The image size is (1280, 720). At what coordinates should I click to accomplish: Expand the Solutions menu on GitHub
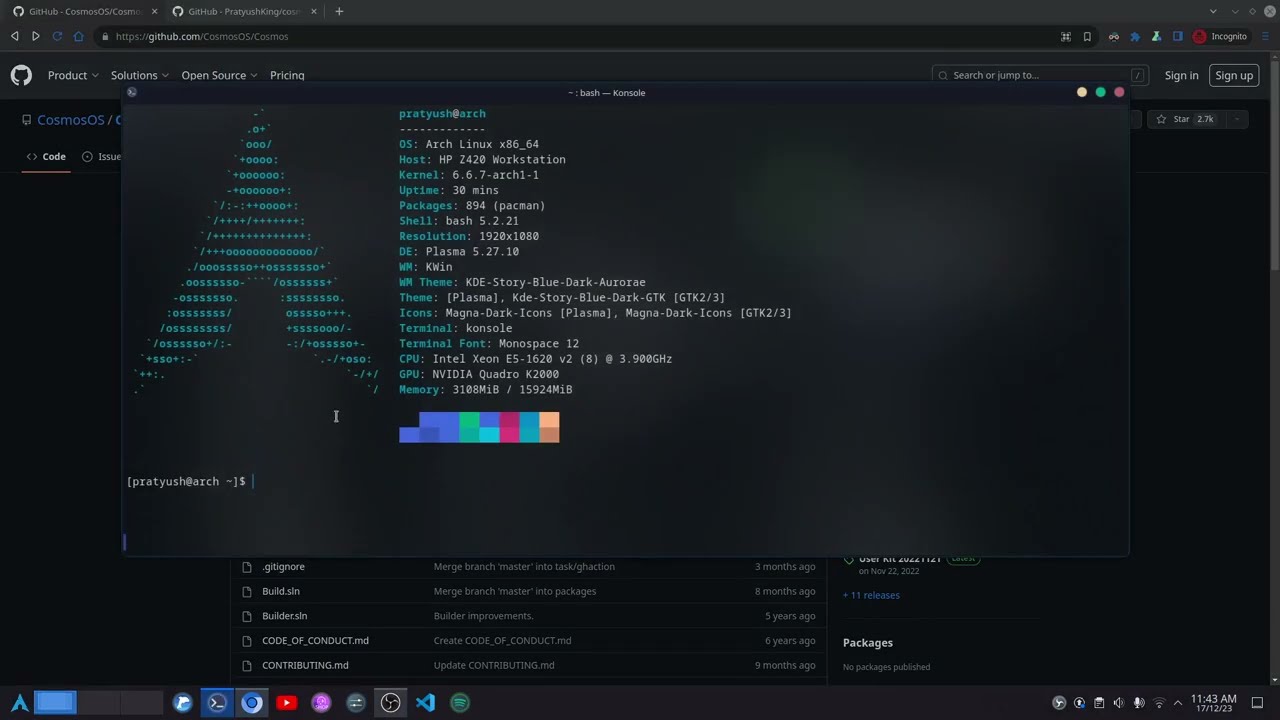click(139, 75)
